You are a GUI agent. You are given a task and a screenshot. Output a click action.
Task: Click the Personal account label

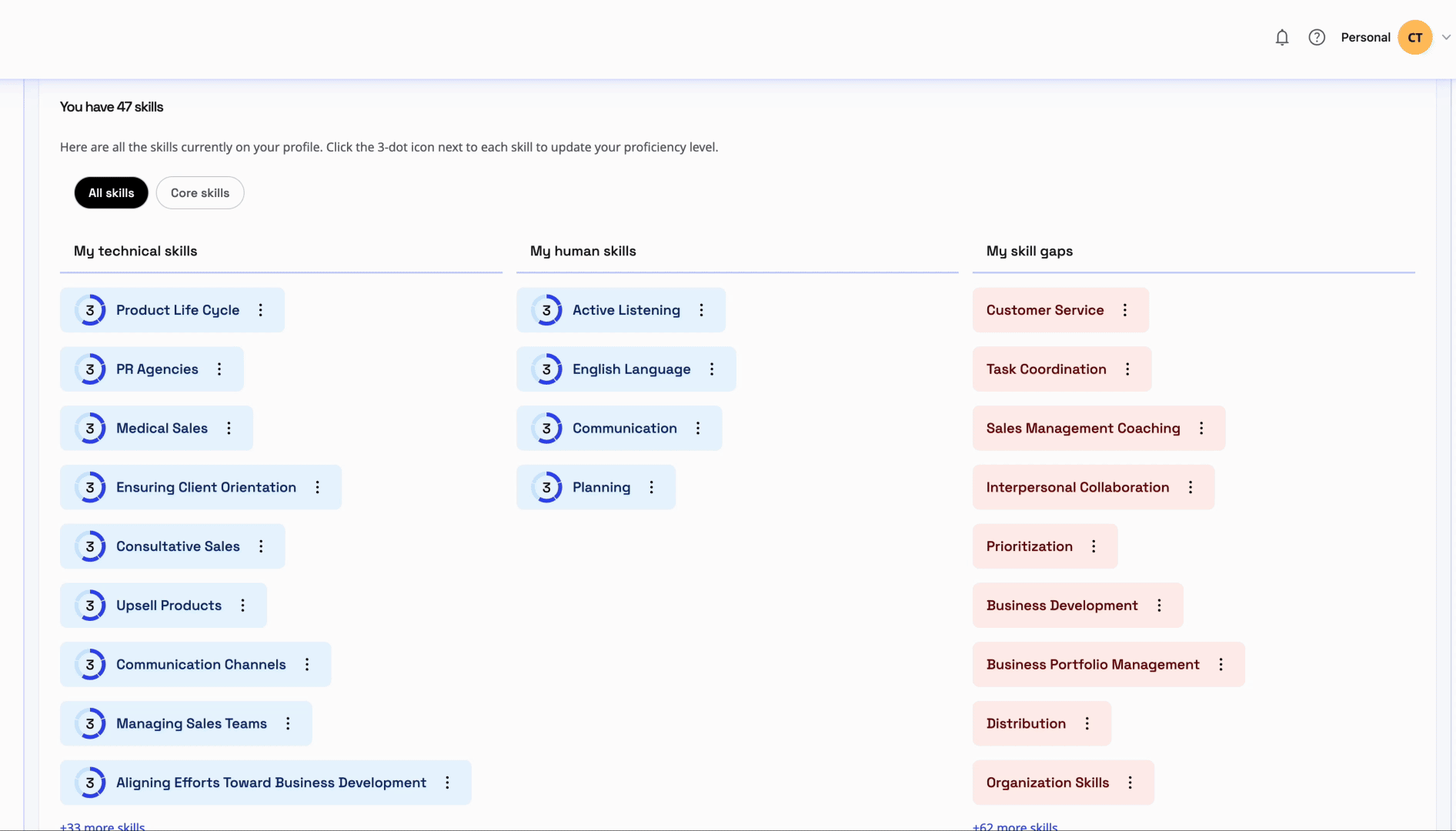coord(1365,38)
